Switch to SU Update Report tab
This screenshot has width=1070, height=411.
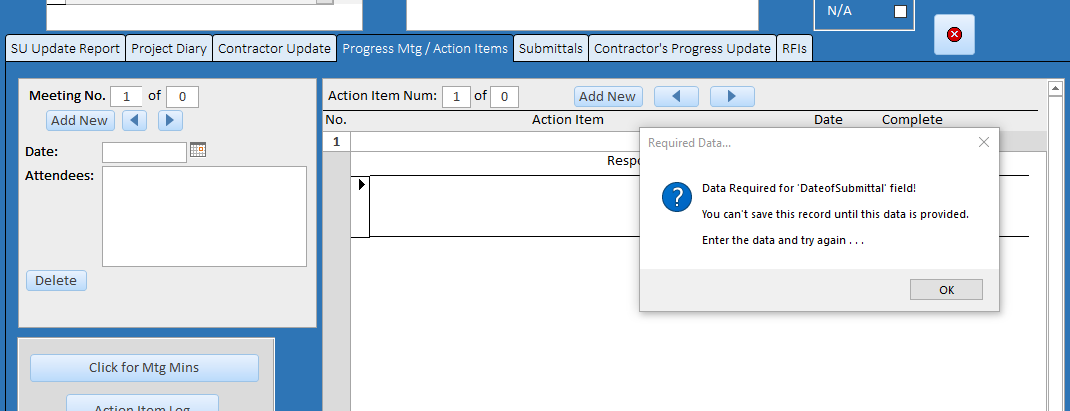click(66, 48)
